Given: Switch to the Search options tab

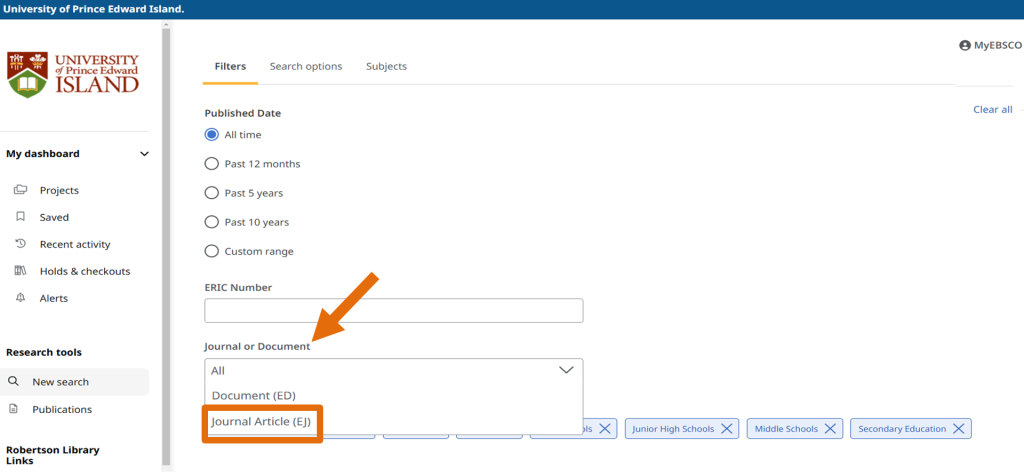Looking at the screenshot, I should pos(305,67).
